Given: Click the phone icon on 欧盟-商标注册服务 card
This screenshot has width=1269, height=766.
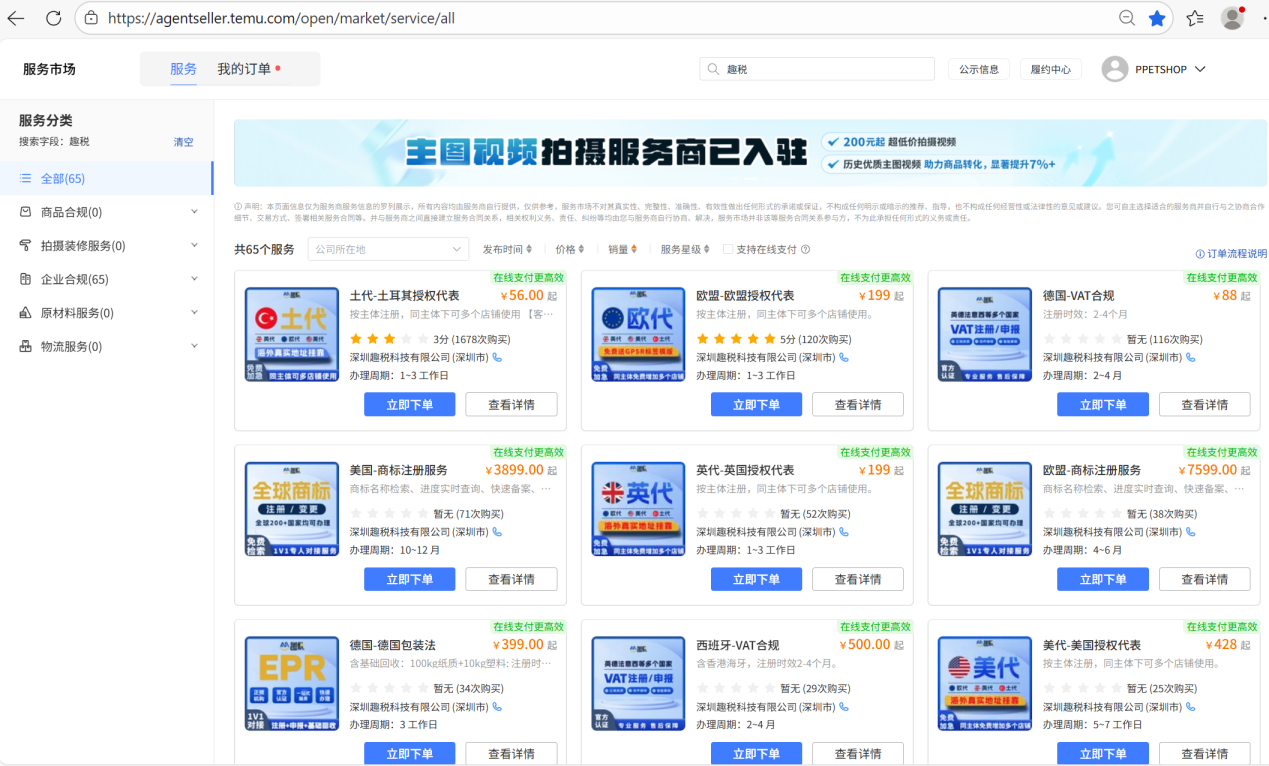Looking at the screenshot, I should [1190, 532].
